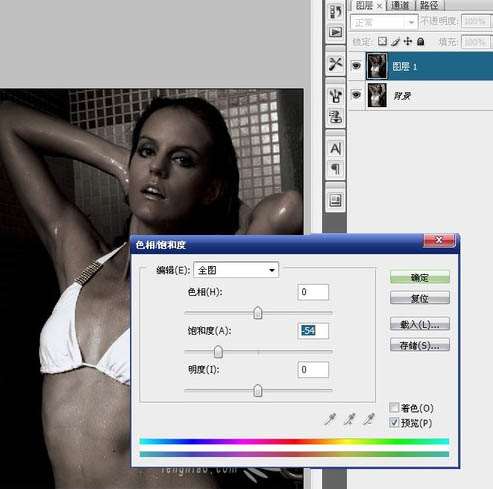493x489 pixels.
Task: Select the first eyedropper in dialog
Action: [x=330, y=419]
